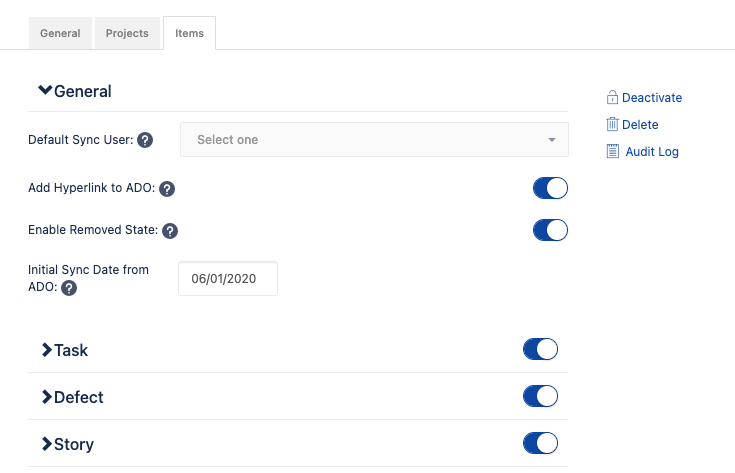Click the Initial Sync Date field

(x=228, y=279)
